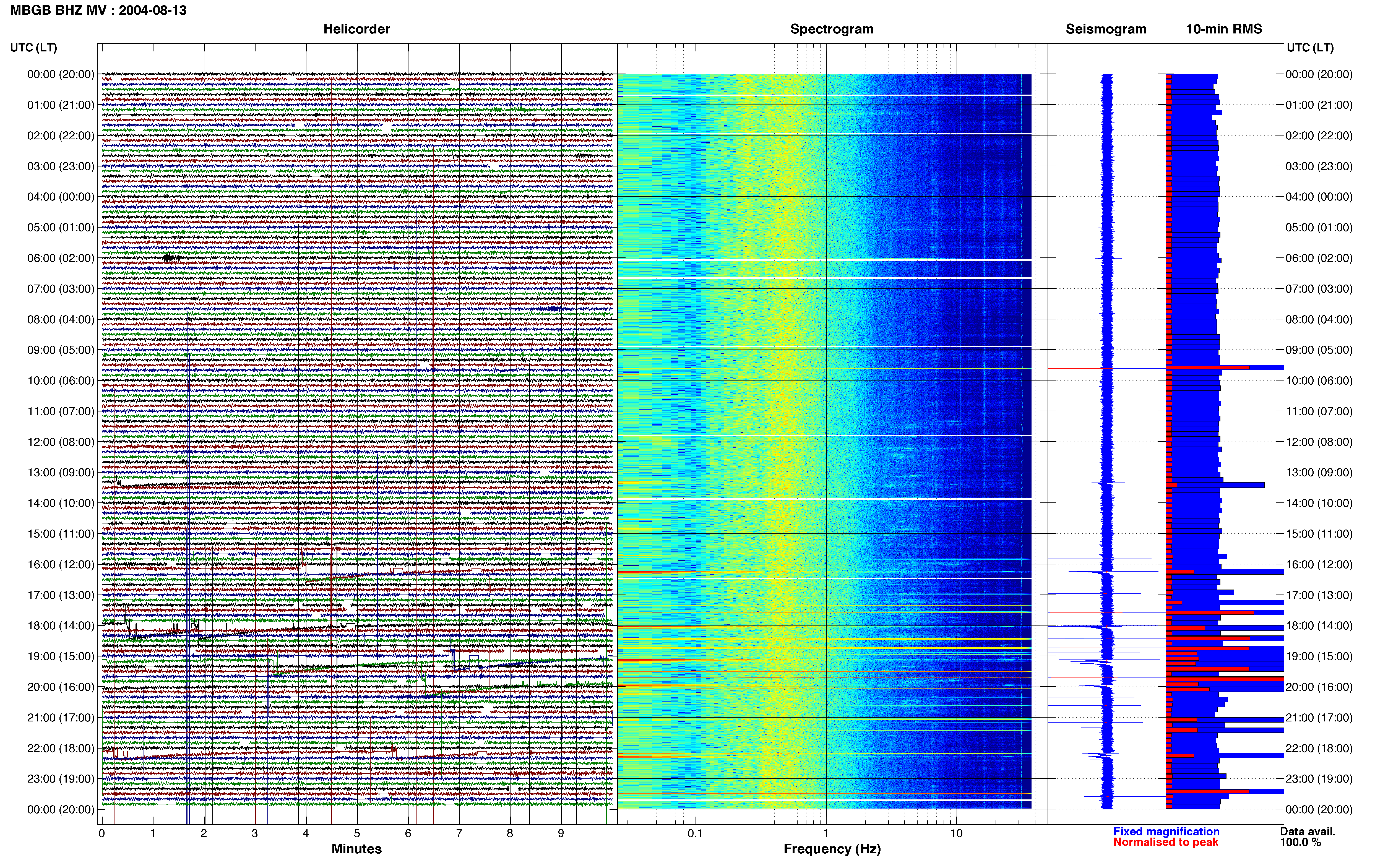Click '10:00 (06:00)' on the left time axis
The height and width of the screenshot is (868, 1388).
point(61,380)
